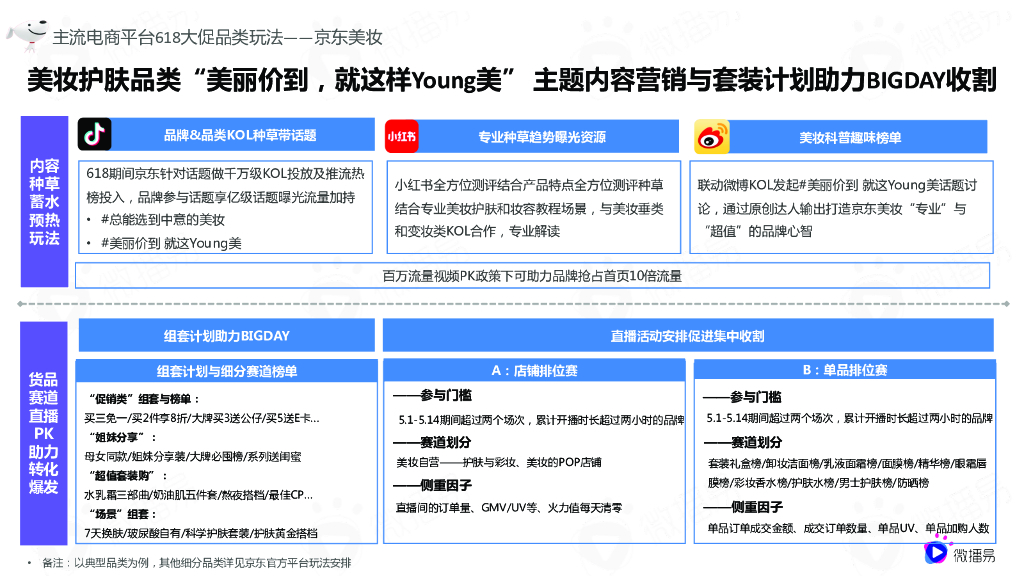Screen dimensions: 1024x576
Task: Click the 直播间的订单量、GMV/UV等 line
Action: [x=509, y=507]
